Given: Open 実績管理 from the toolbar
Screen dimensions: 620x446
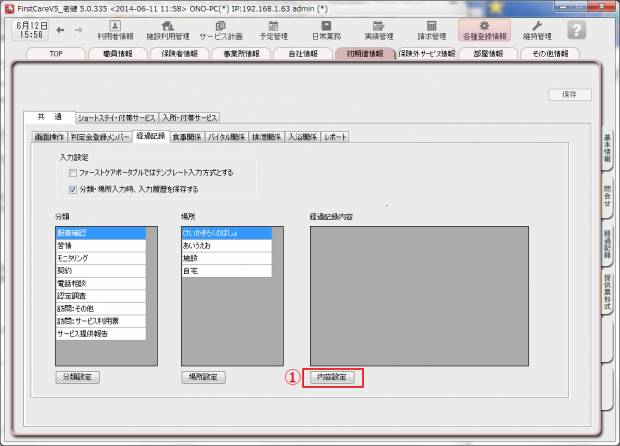Looking at the screenshot, I should pos(379,29).
